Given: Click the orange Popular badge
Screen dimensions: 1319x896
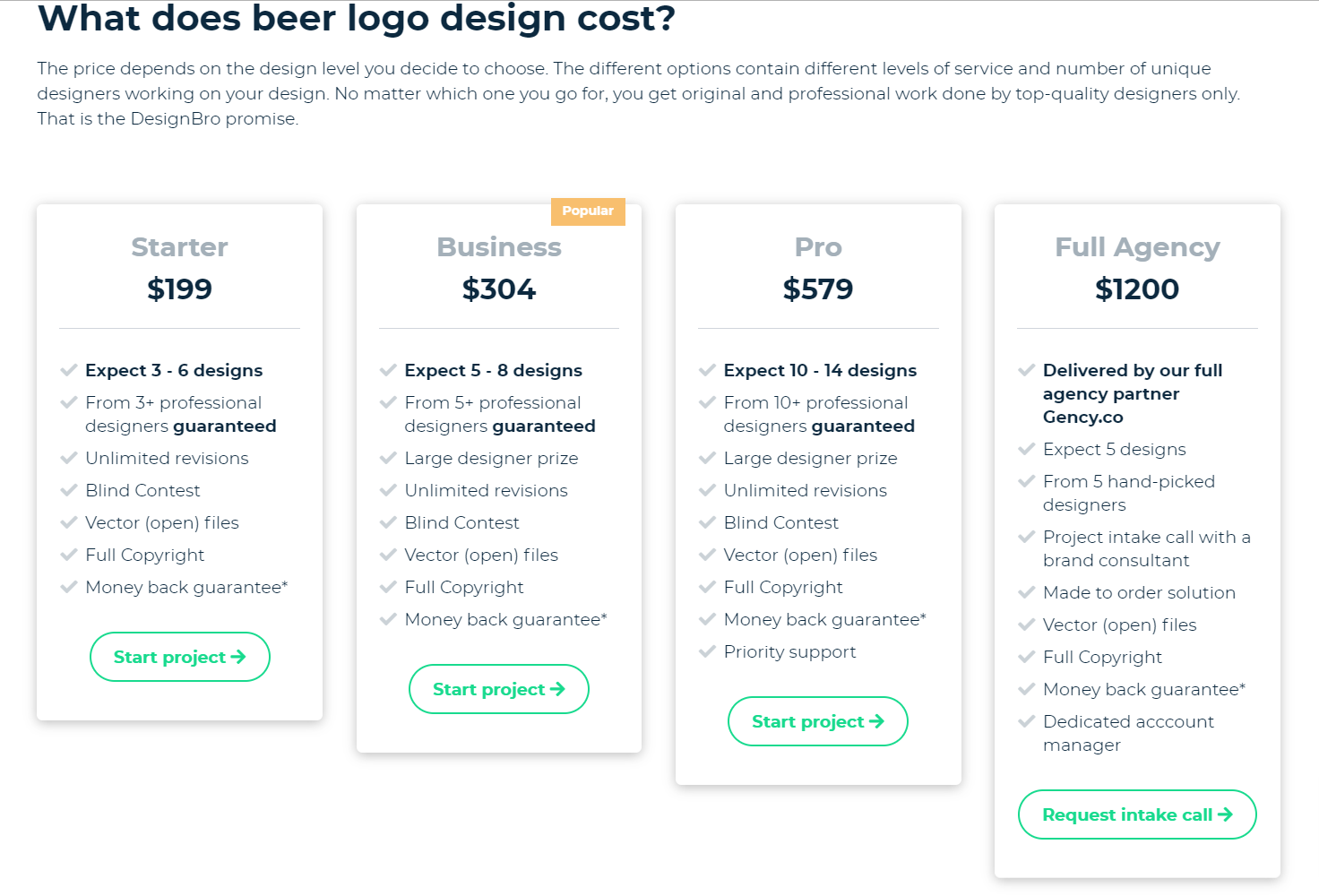Looking at the screenshot, I should 588,211.
